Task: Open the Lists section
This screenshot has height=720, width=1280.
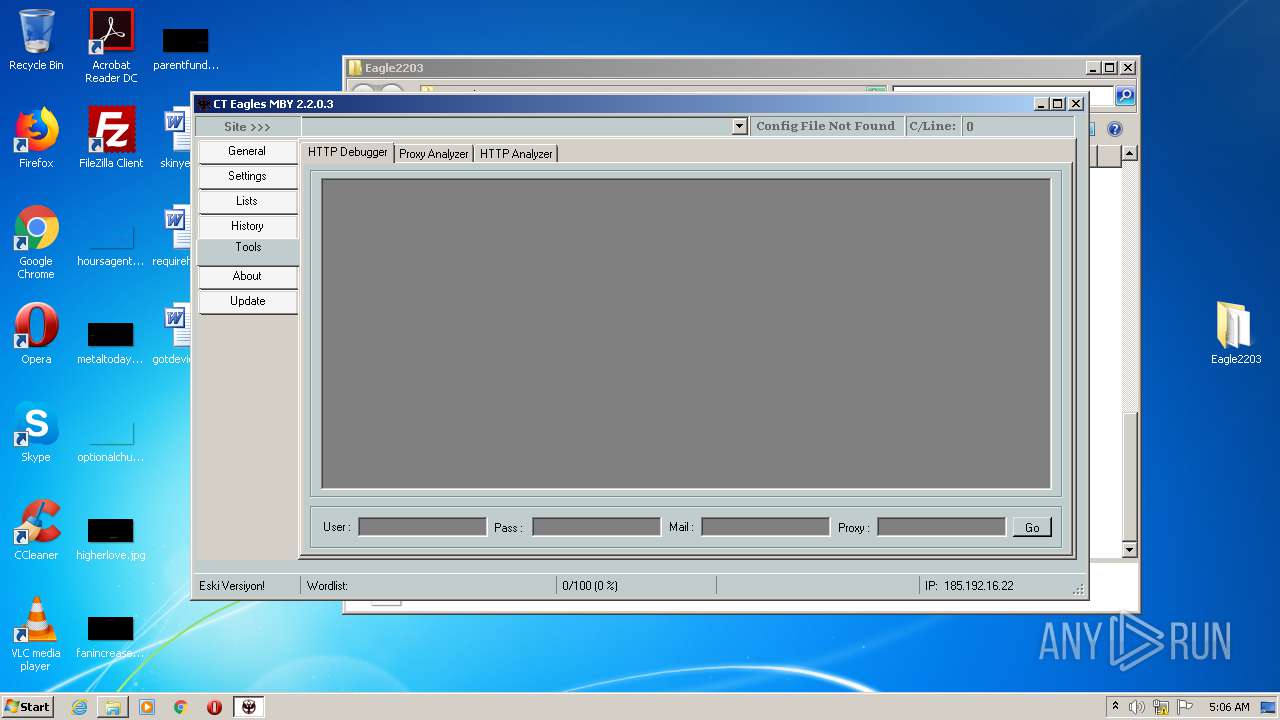Action: coord(247,201)
